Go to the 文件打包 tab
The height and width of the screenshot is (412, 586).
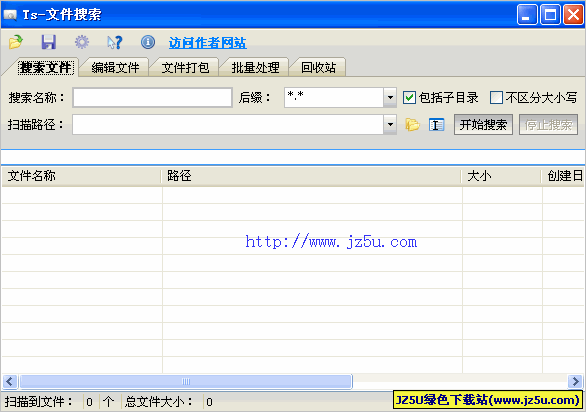(x=185, y=68)
